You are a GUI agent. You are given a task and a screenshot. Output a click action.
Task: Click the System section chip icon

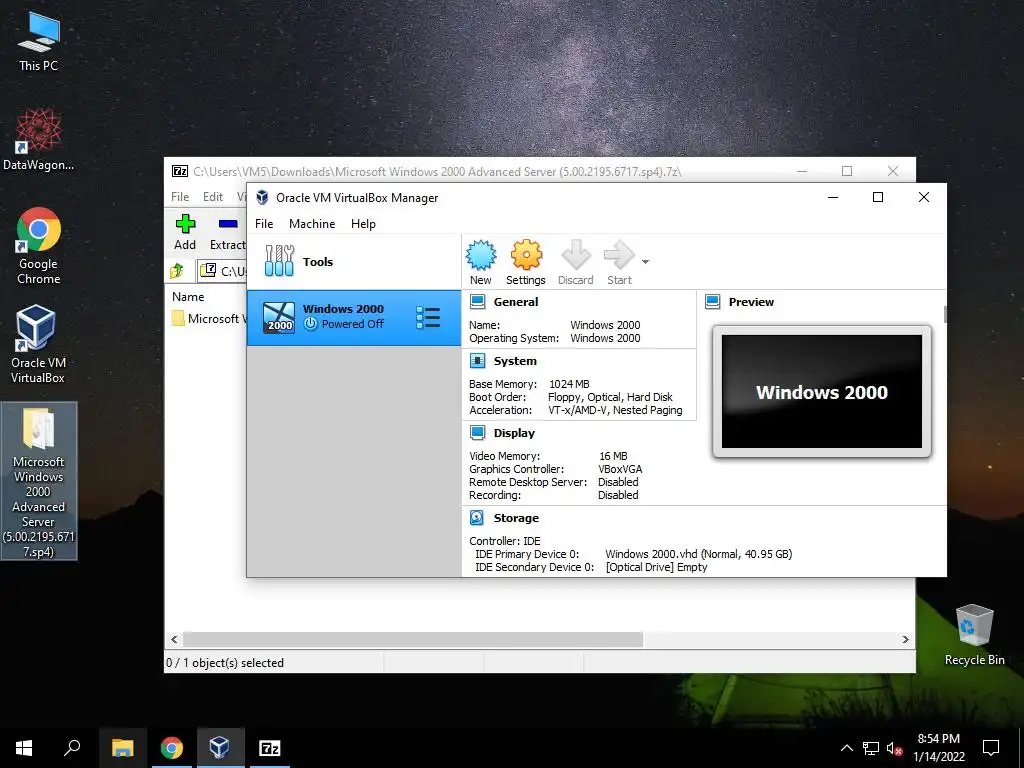click(477, 360)
